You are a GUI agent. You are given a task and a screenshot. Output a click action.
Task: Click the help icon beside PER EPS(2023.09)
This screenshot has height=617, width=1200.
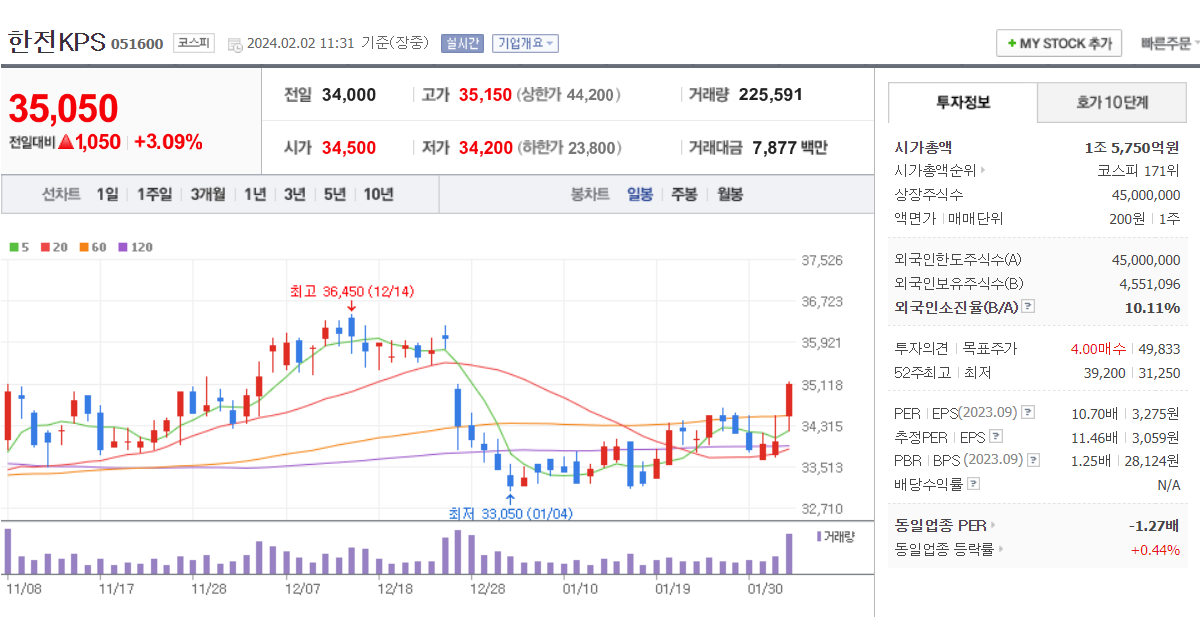(1028, 412)
